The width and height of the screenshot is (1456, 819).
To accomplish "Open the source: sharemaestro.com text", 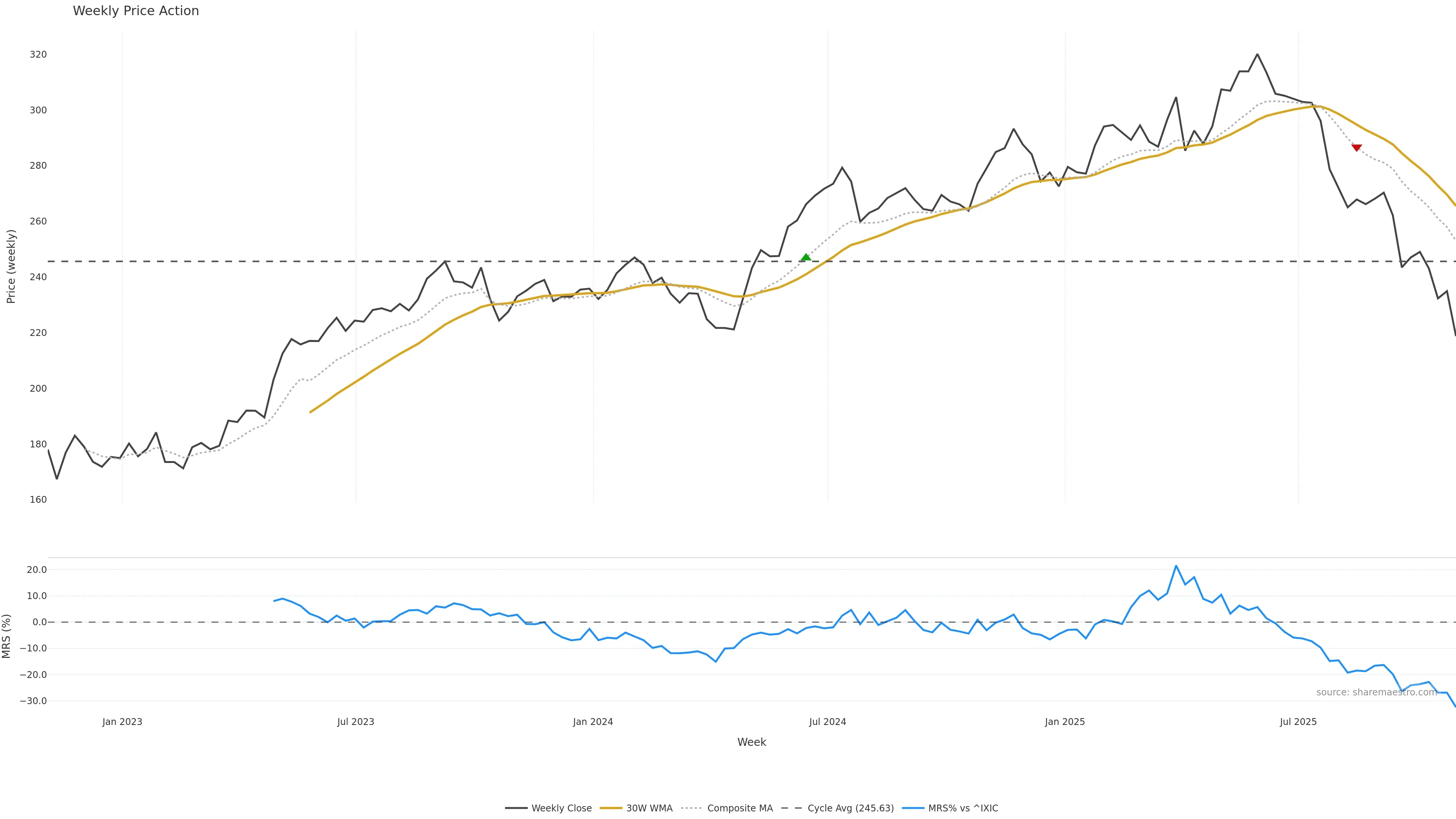I will tap(1376, 692).
